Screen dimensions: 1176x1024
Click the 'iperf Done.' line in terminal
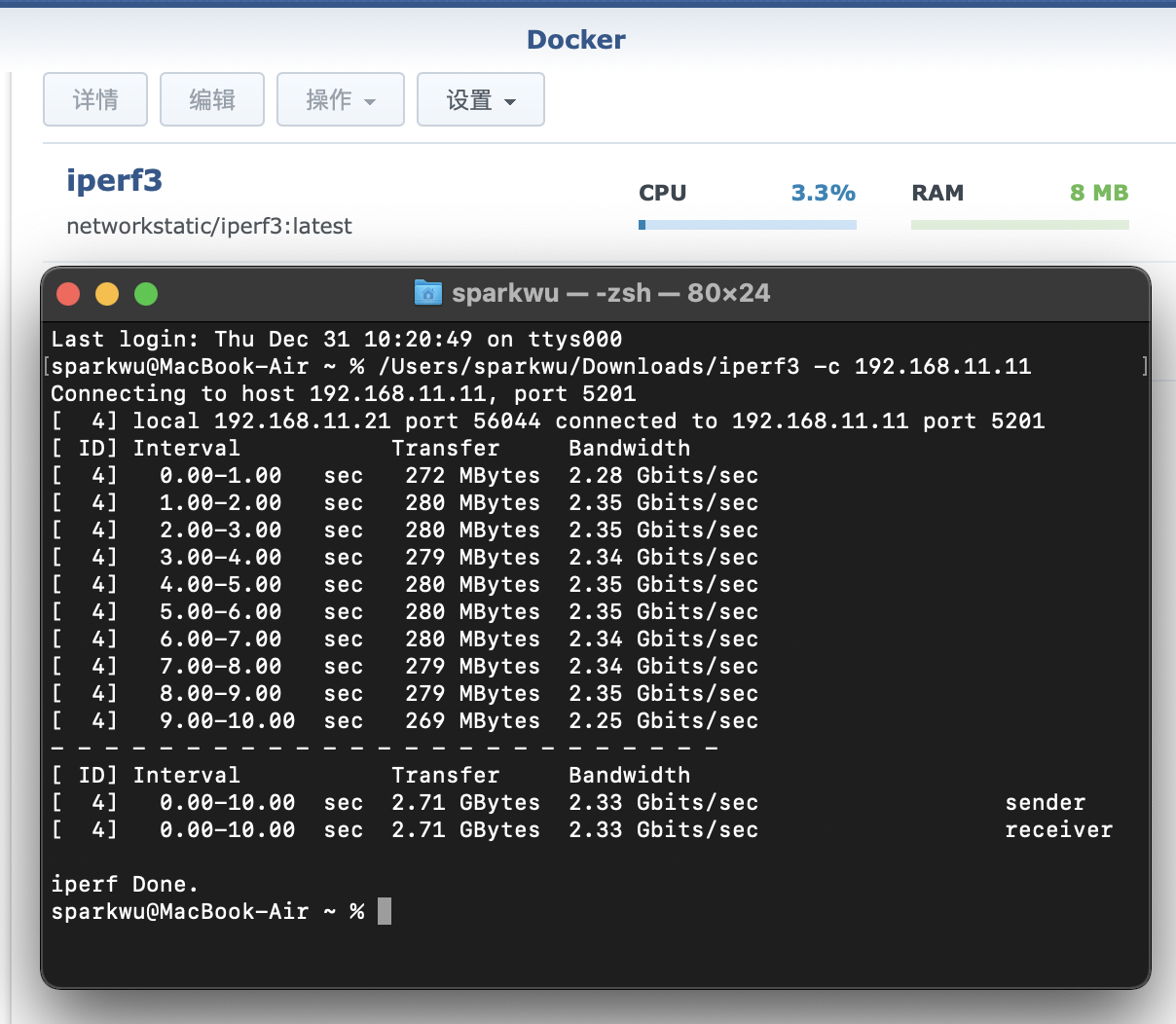[x=125, y=884]
